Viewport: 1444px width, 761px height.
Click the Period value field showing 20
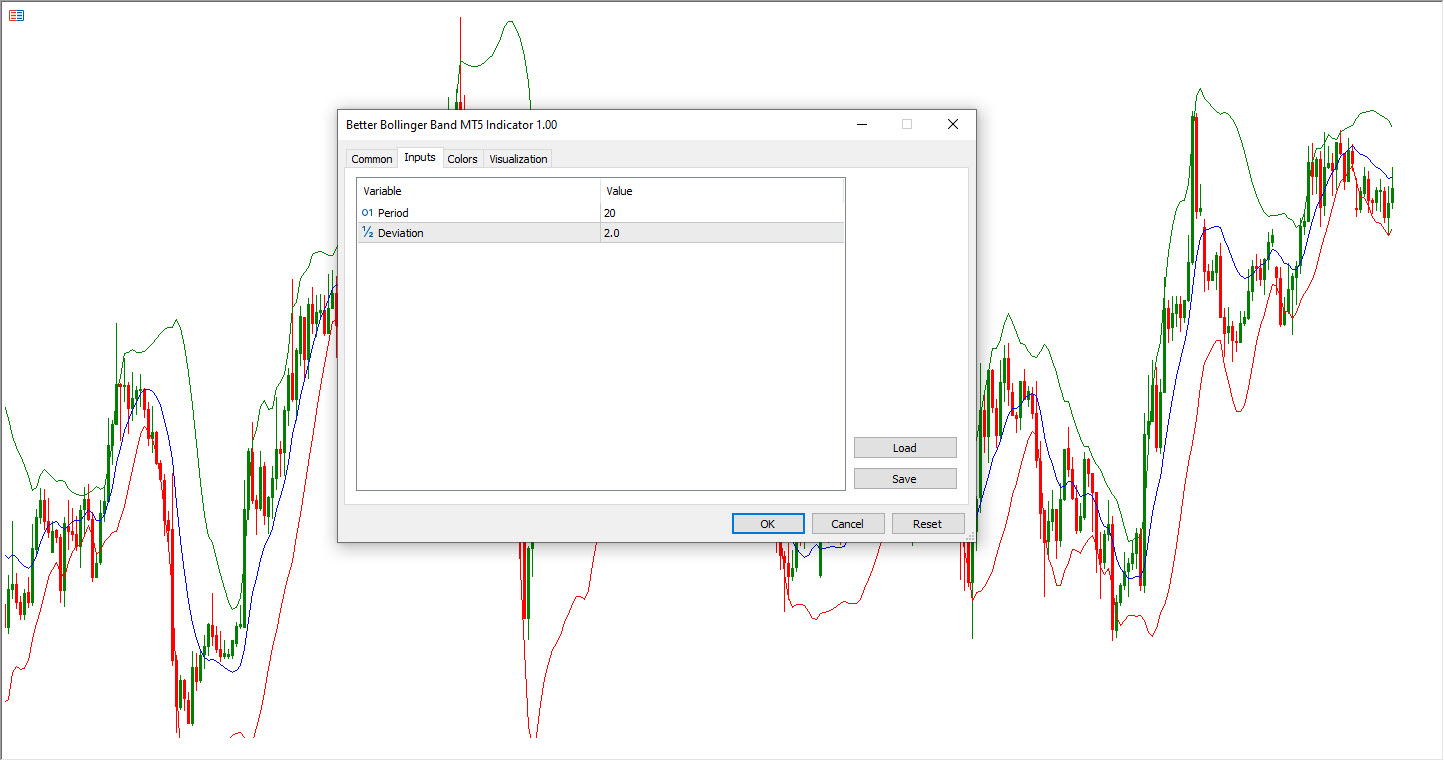720,213
